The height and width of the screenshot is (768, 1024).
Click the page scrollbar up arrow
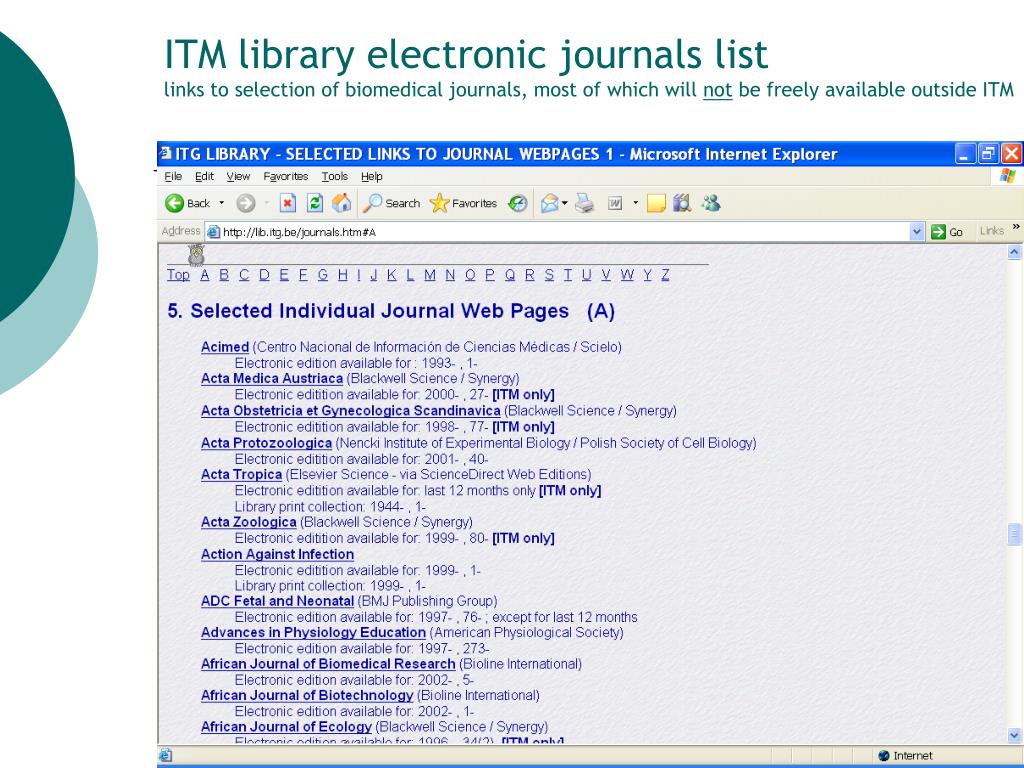[x=1014, y=252]
